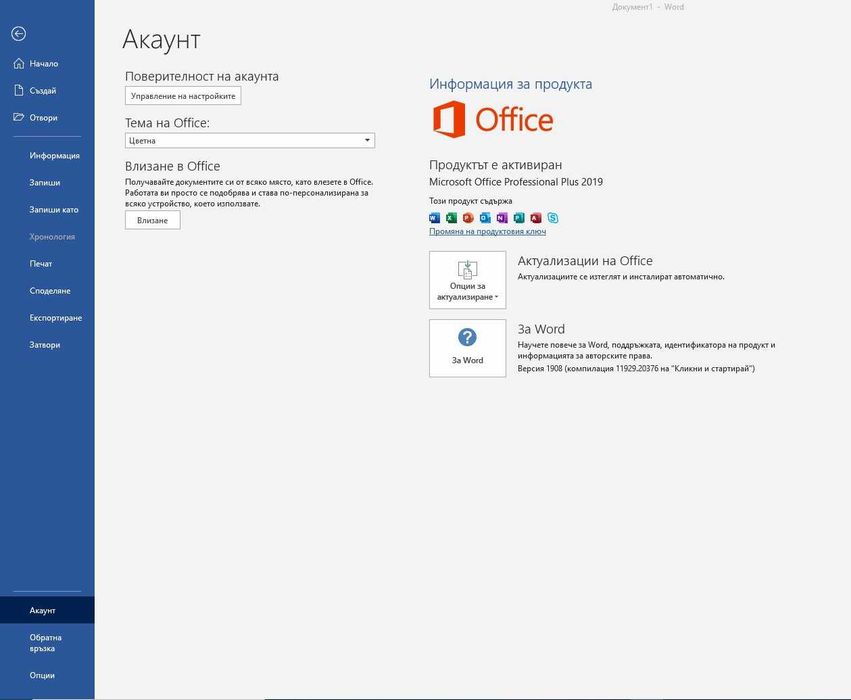Click the Информация за продукта heading
Viewport: 851px width, 700px height.
pos(511,84)
